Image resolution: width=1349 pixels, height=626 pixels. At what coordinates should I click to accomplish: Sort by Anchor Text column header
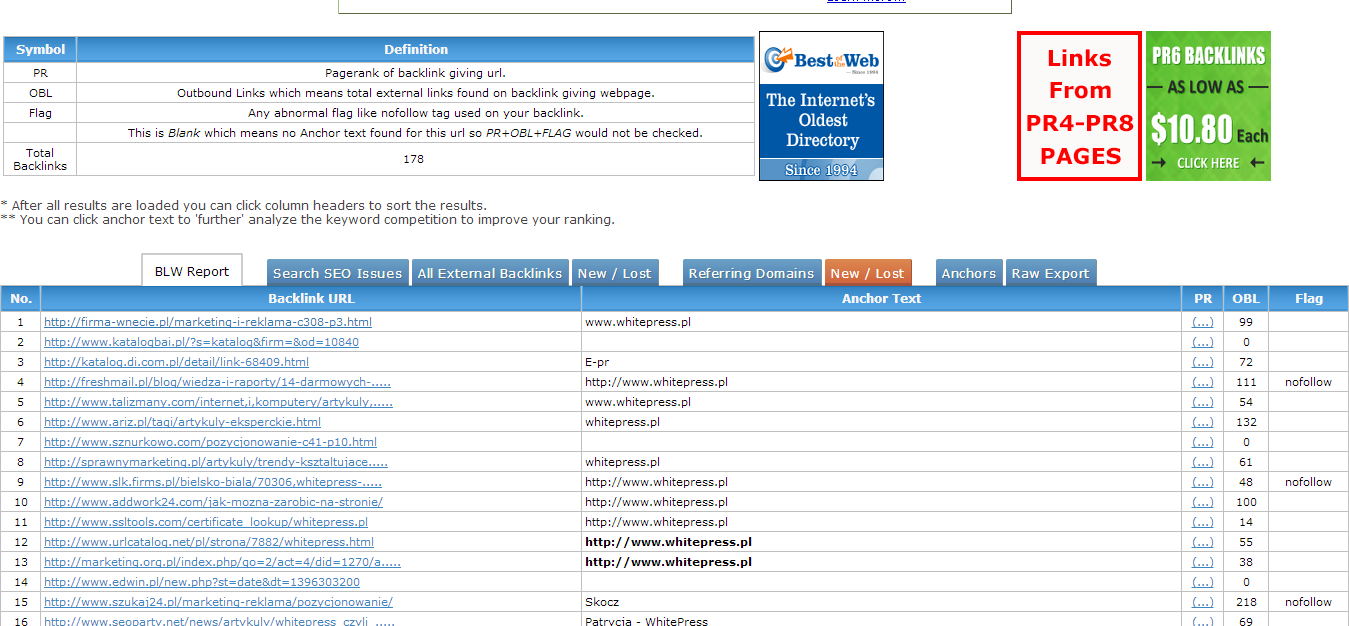[x=881, y=298]
